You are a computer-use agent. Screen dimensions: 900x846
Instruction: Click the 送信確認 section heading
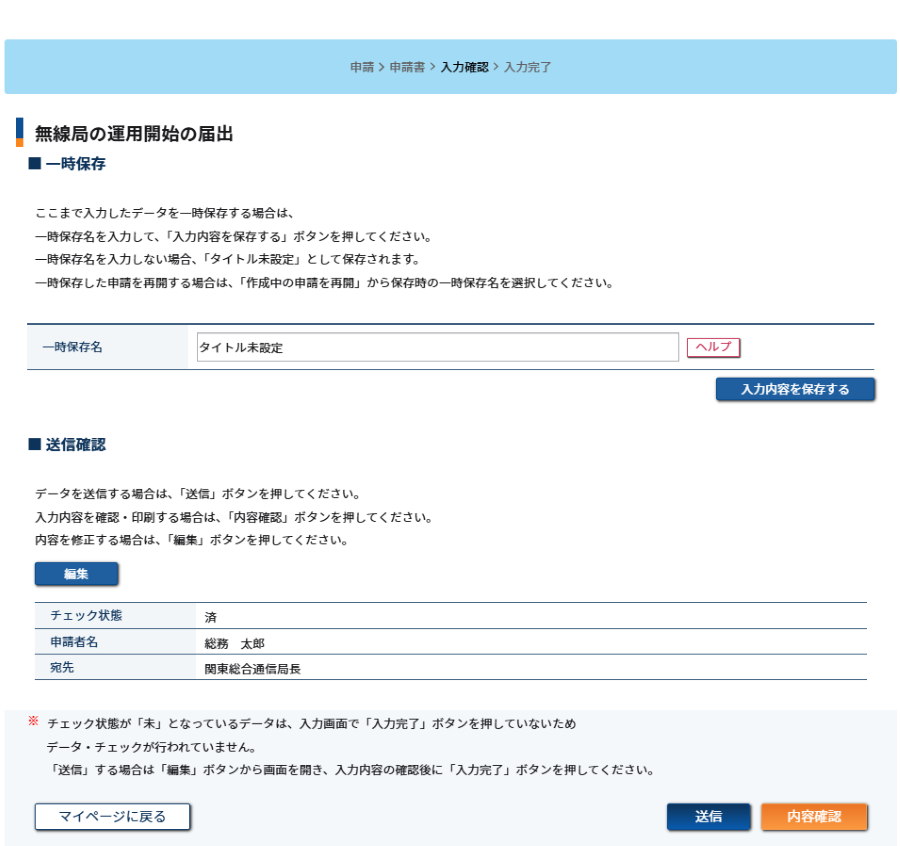click(67, 443)
